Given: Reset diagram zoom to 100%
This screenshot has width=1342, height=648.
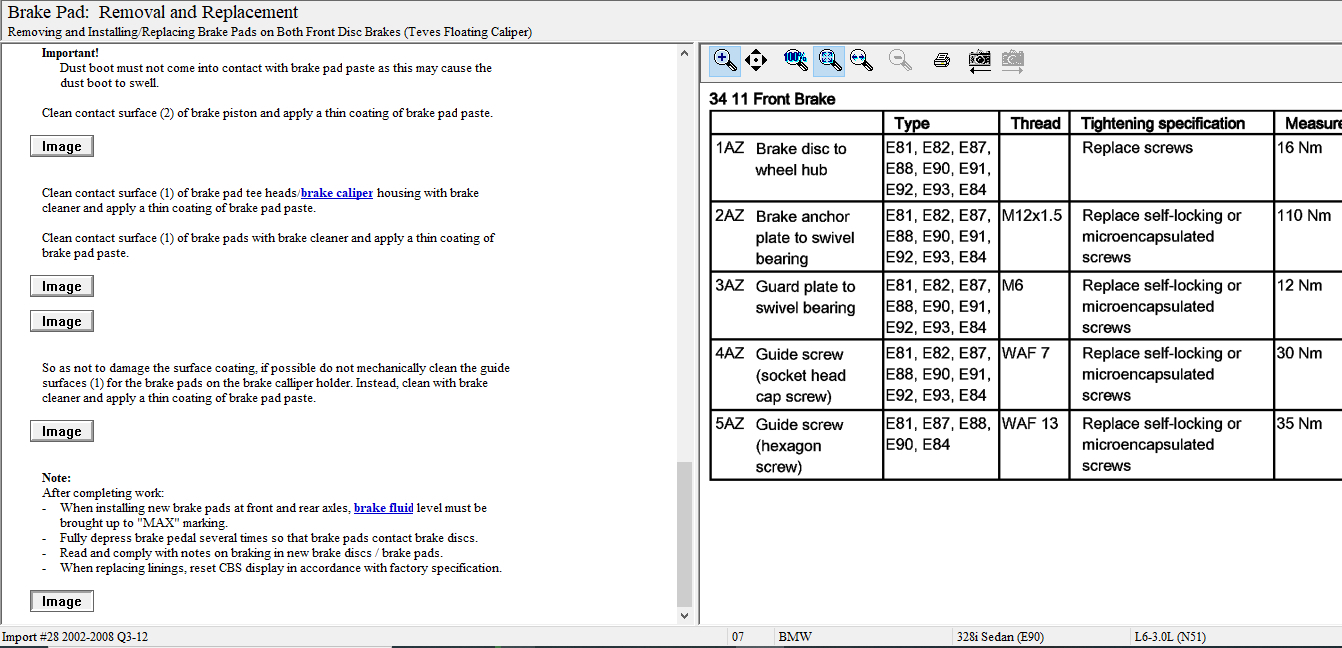Looking at the screenshot, I should coord(796,61).
